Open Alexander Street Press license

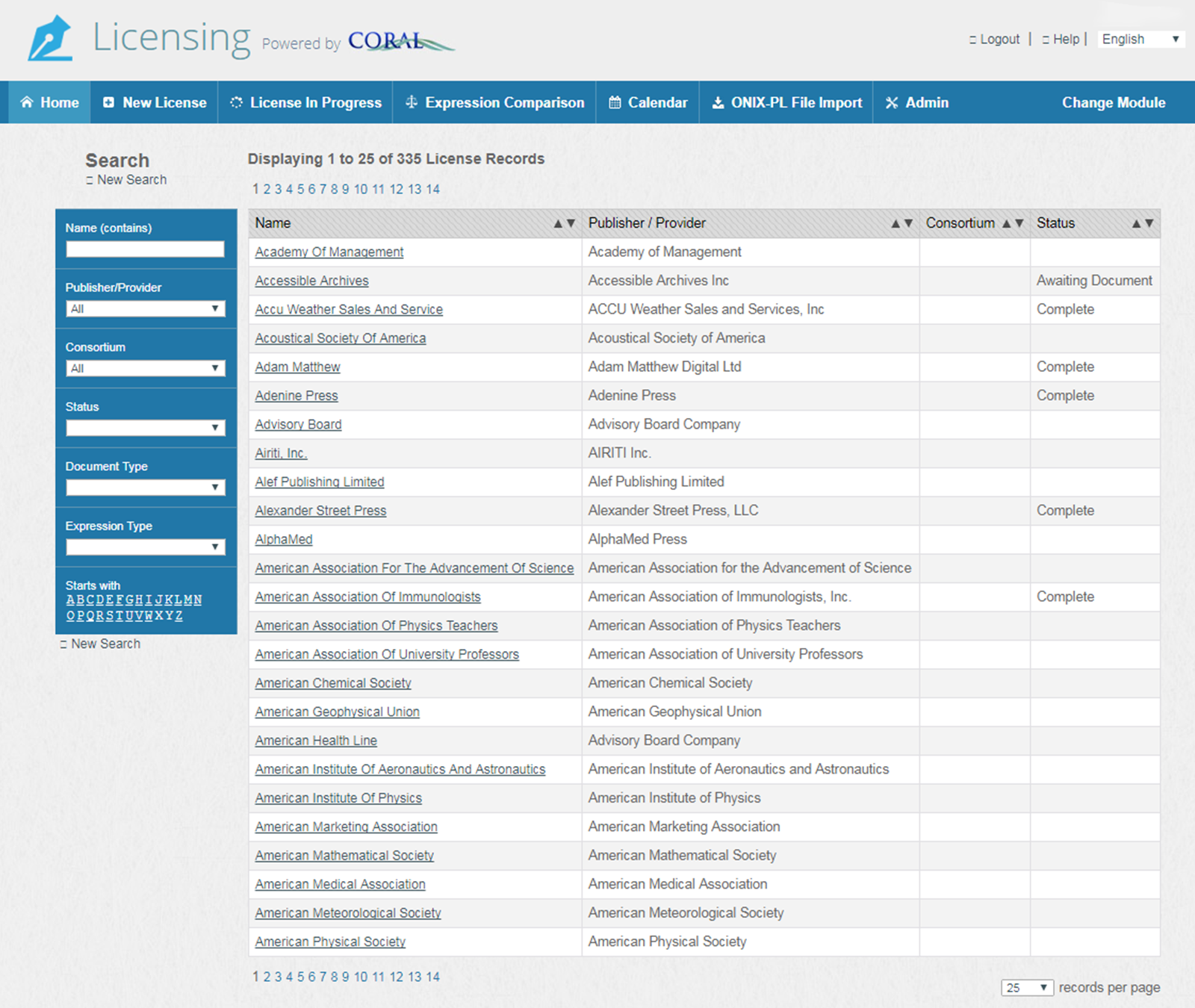[320, 511]
